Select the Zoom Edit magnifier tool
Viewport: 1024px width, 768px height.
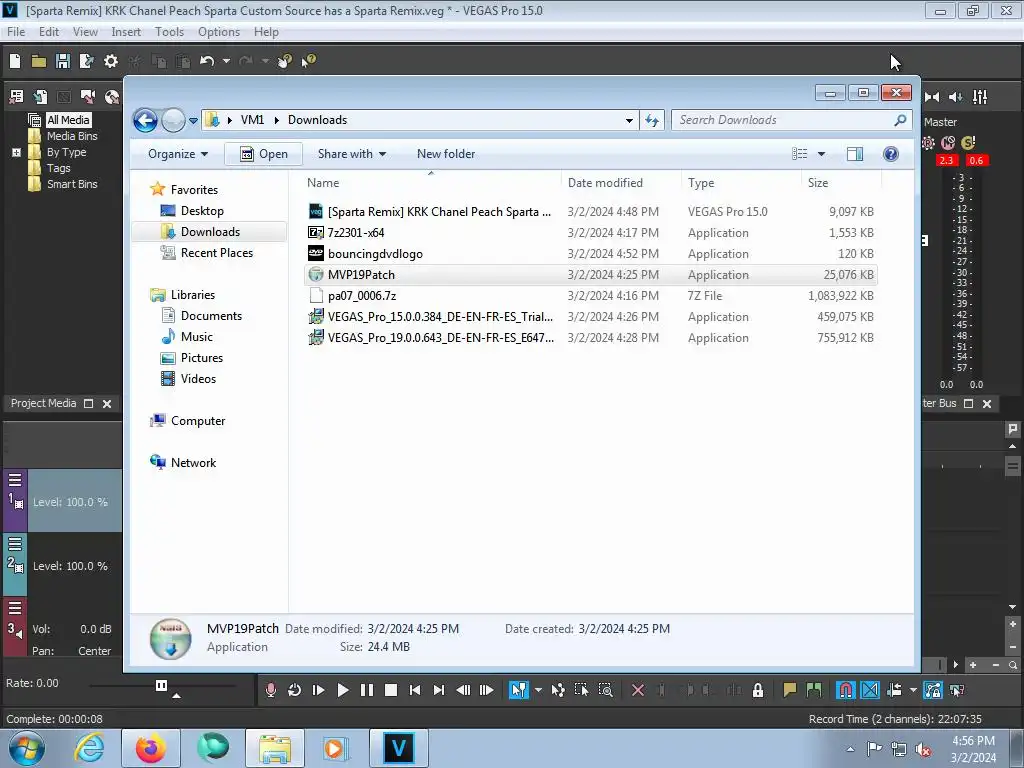[605, 690]
